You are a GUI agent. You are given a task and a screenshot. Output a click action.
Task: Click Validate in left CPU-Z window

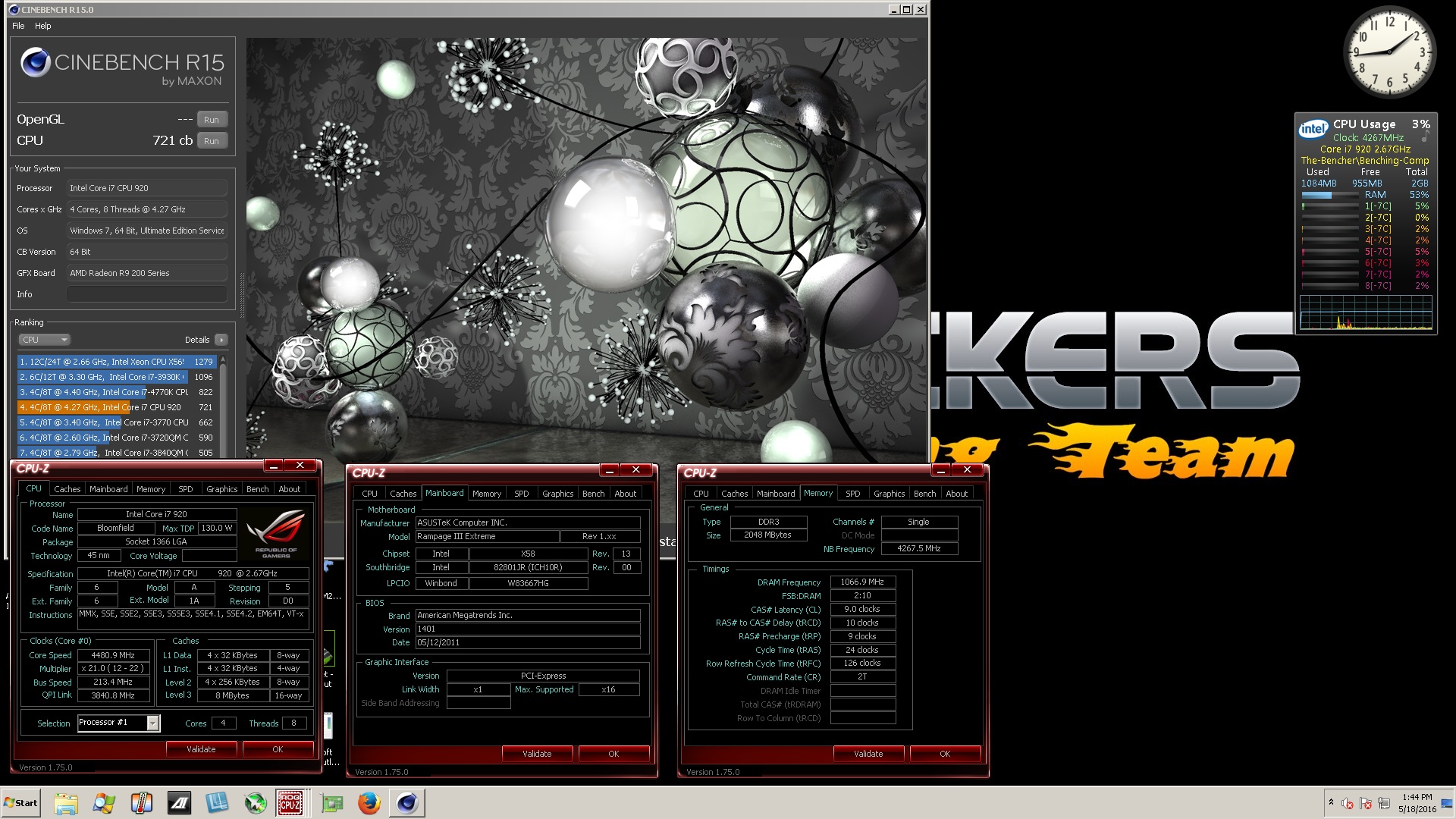click(201, 749)
